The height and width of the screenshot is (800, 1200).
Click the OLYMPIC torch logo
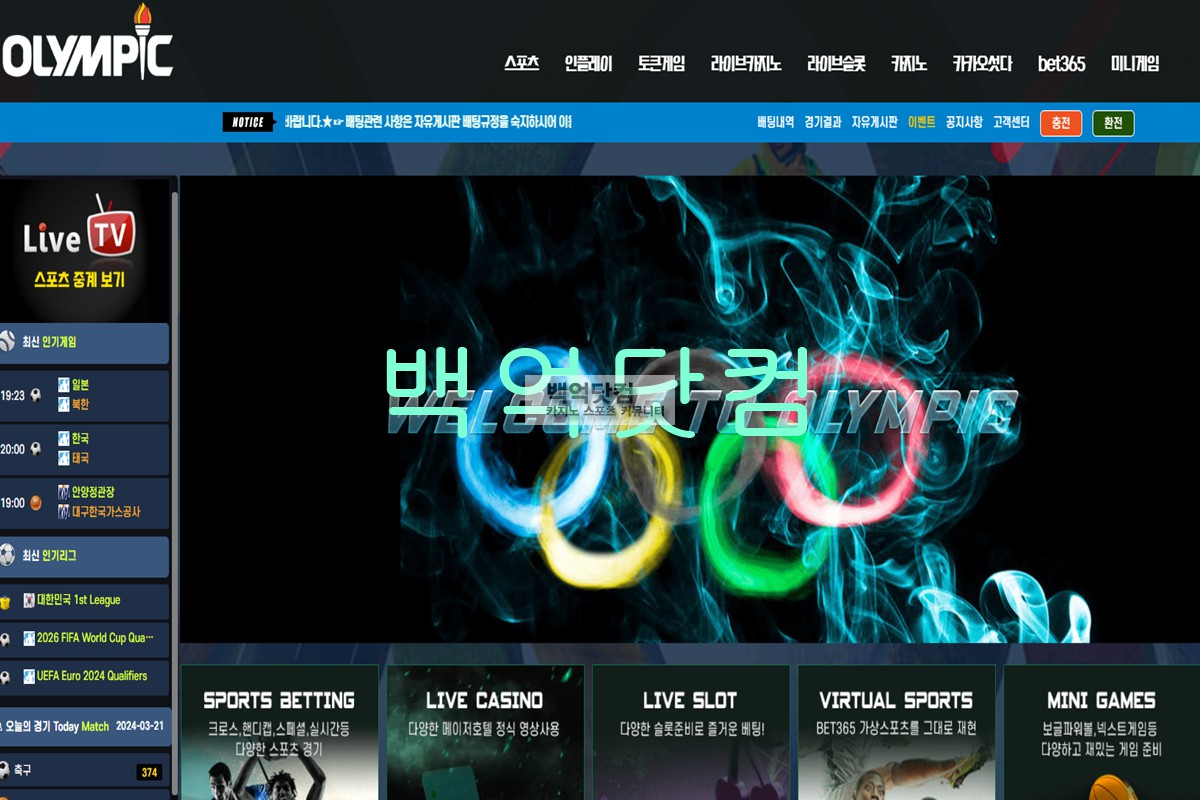[x=88, y=45]
